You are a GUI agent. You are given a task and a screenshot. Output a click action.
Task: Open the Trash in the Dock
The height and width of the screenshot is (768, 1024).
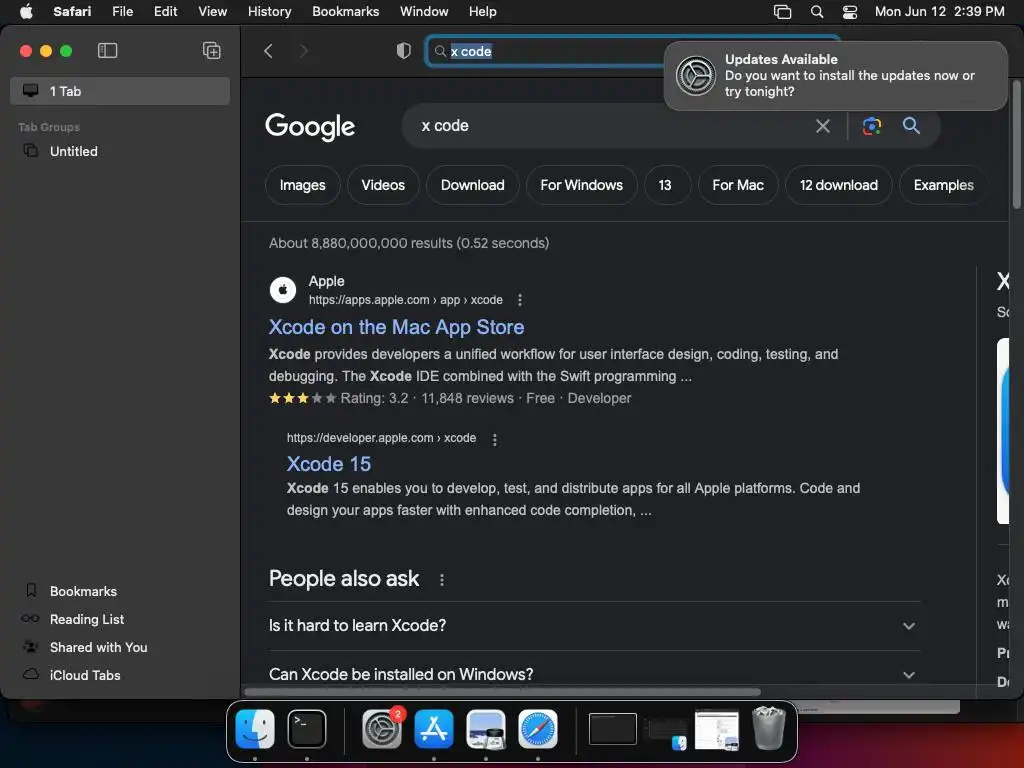(x=769, y=728)
